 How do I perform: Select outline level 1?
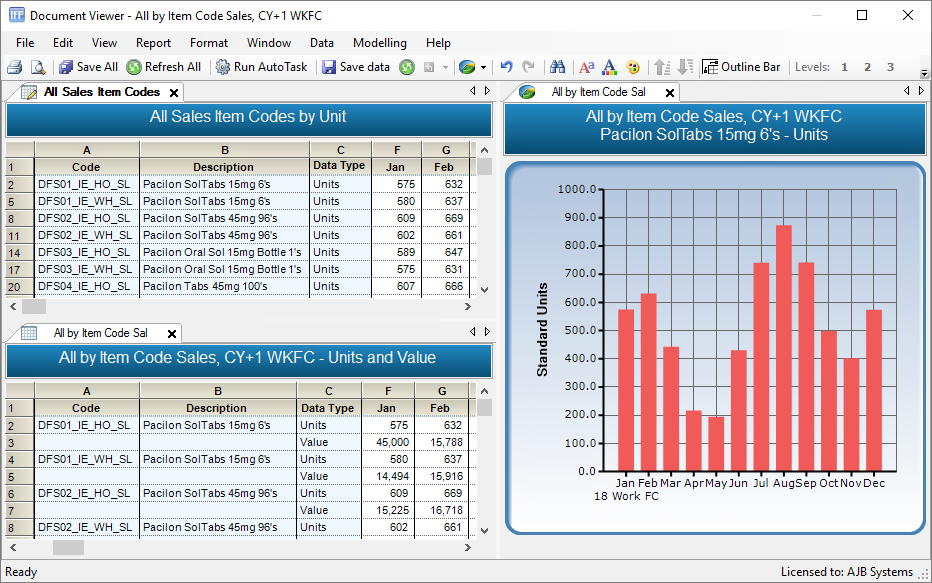pyautogui.click(x=844, y=67)
